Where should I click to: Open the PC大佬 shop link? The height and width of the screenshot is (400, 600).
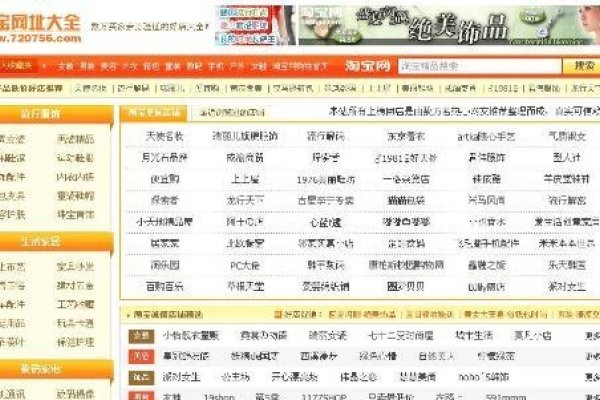[x=245, y=265]
